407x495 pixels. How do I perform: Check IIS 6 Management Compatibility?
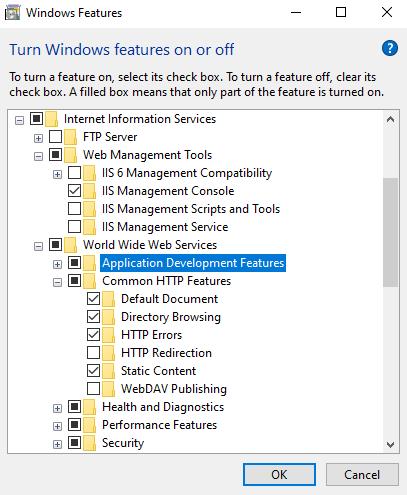[74, 172]
